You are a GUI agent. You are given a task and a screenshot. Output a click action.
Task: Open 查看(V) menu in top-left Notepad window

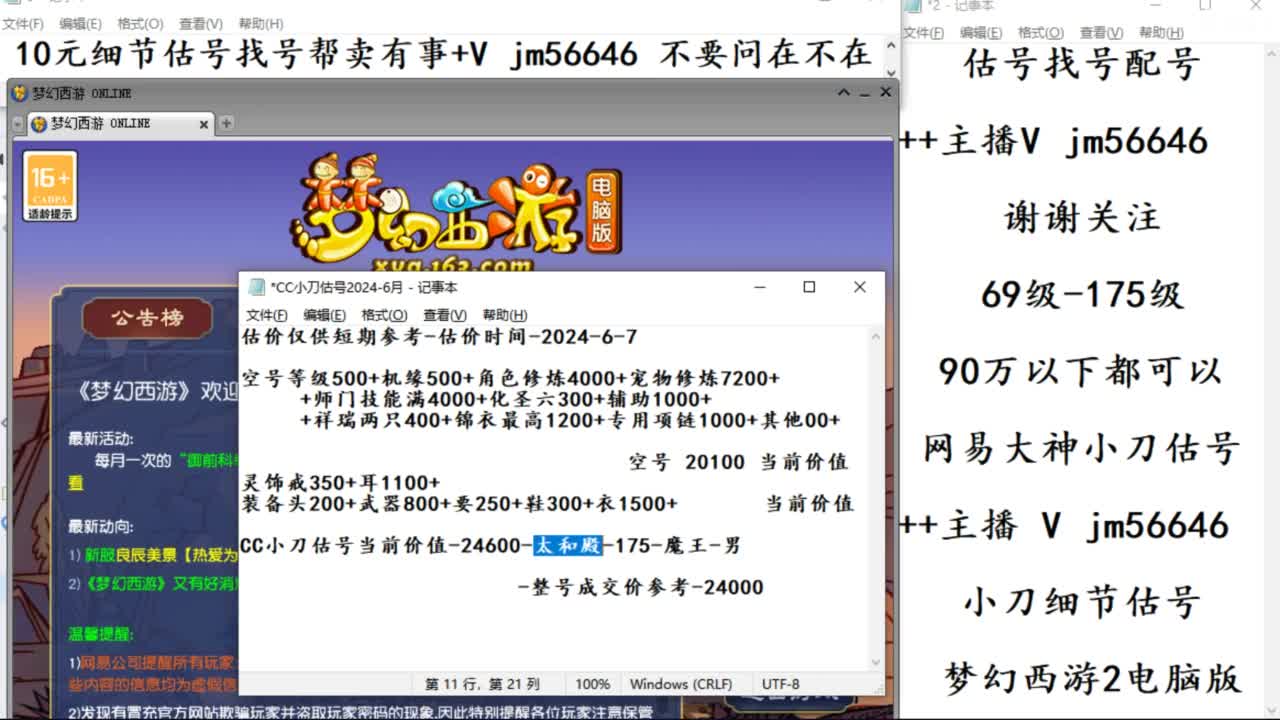click(x=200, y=23)
